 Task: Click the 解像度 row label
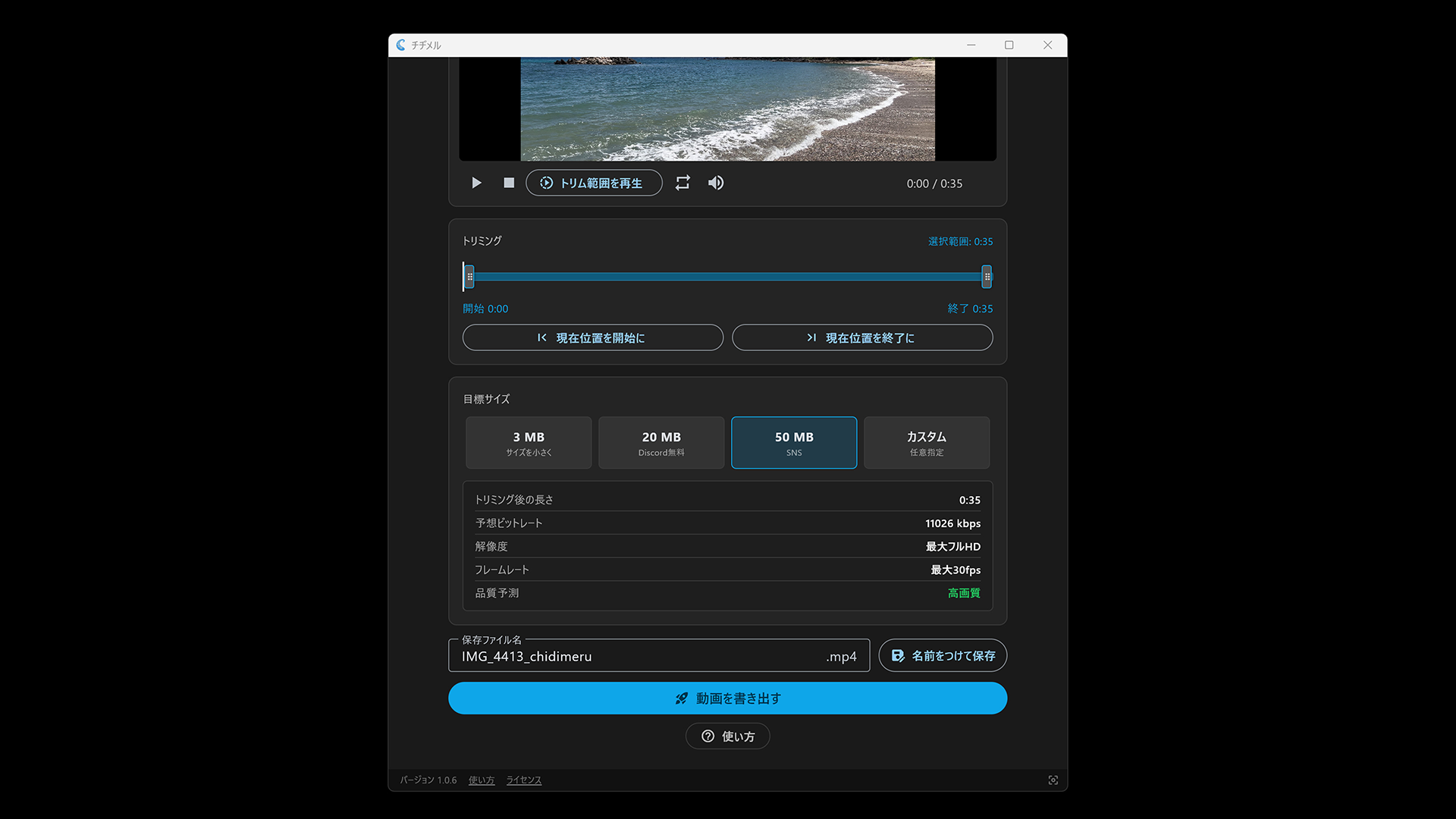pos(491,547)
